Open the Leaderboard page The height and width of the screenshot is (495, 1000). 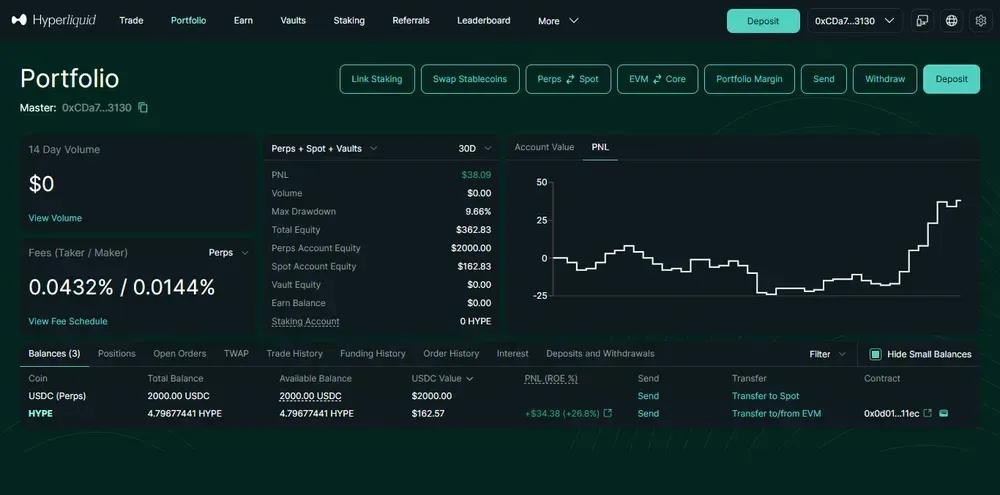483,20
